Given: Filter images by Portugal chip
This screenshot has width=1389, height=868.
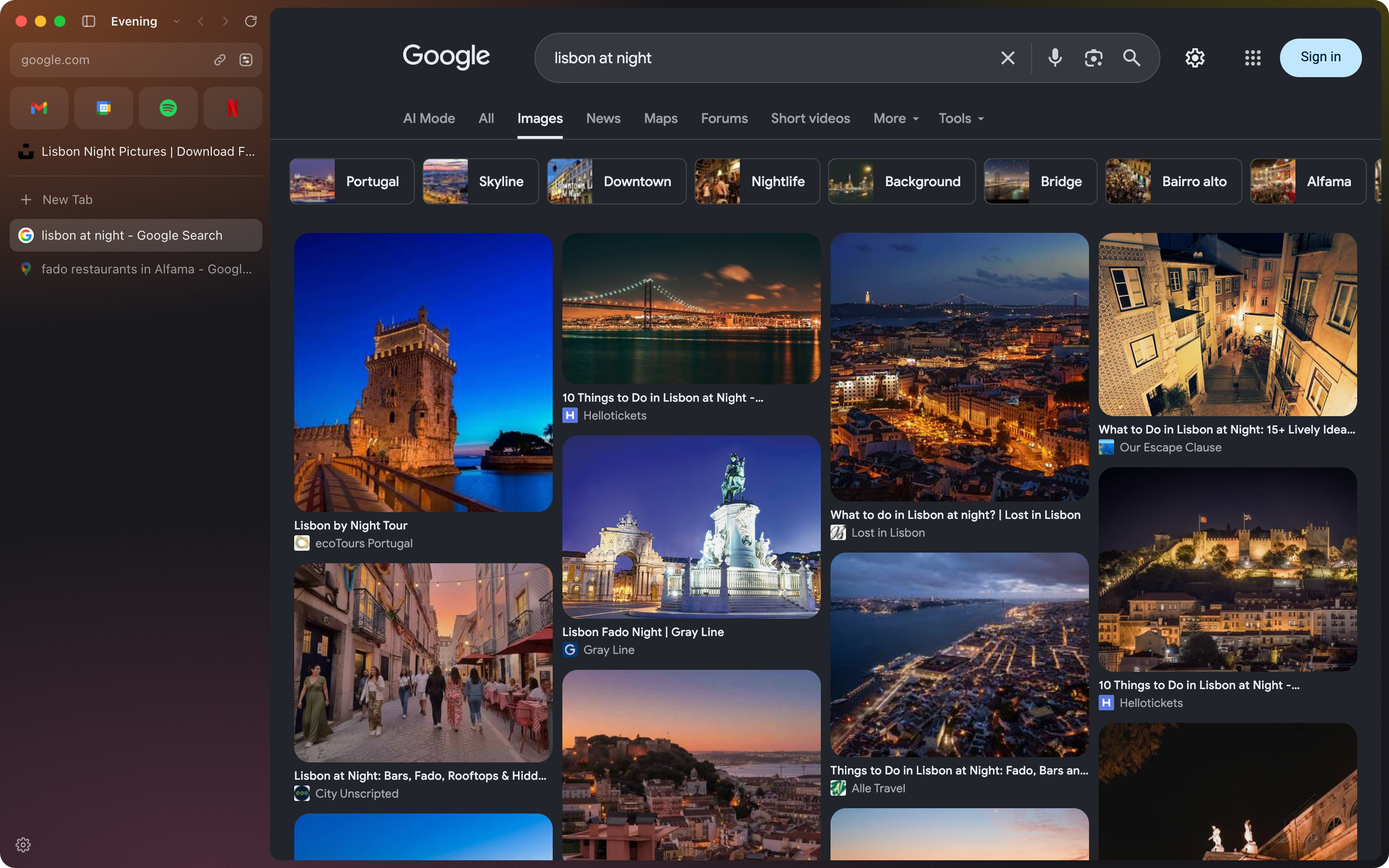Looking at the screenshot, I should 352,181.
